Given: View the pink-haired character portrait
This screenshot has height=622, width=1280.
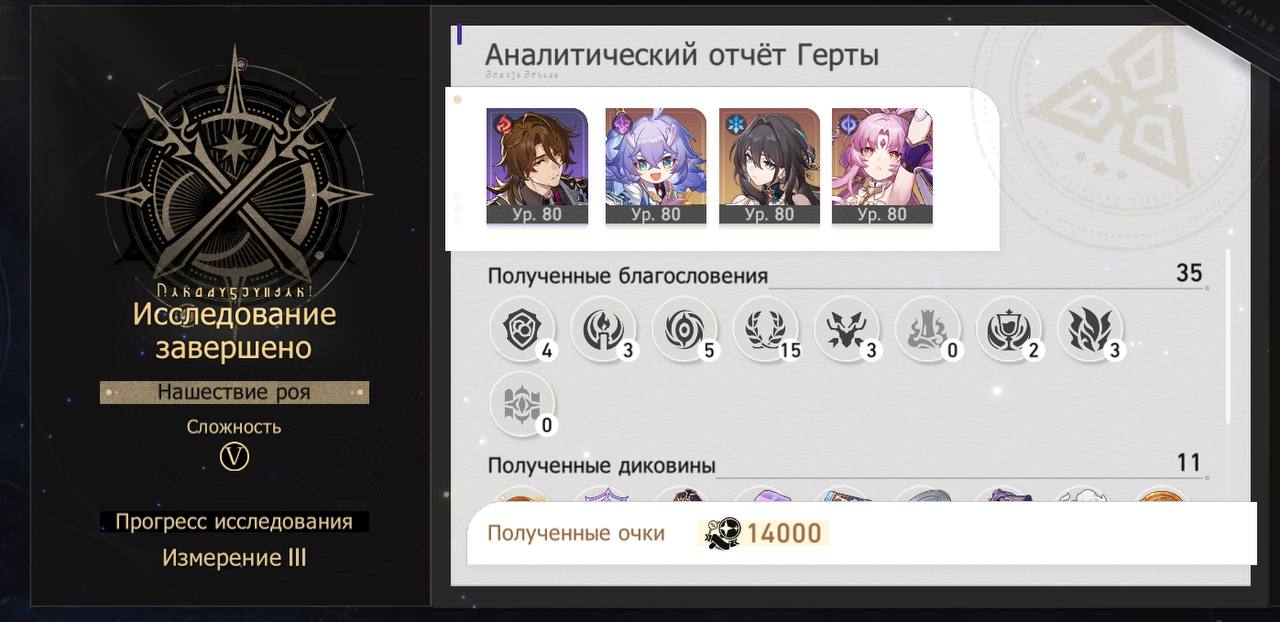Looking at the screenshot, I should (x=882, y=166).
